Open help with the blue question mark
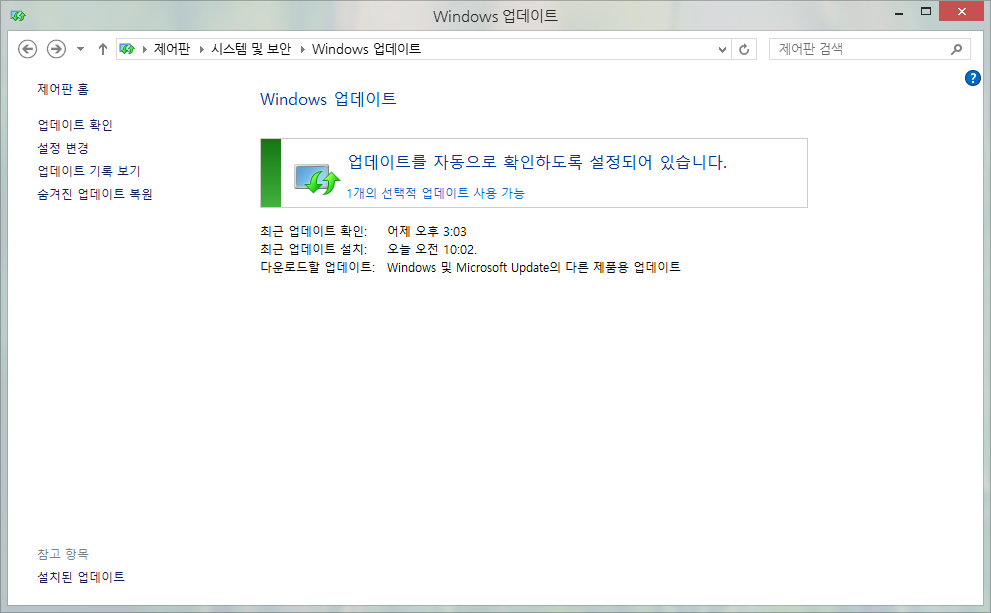 pos(973,78)
